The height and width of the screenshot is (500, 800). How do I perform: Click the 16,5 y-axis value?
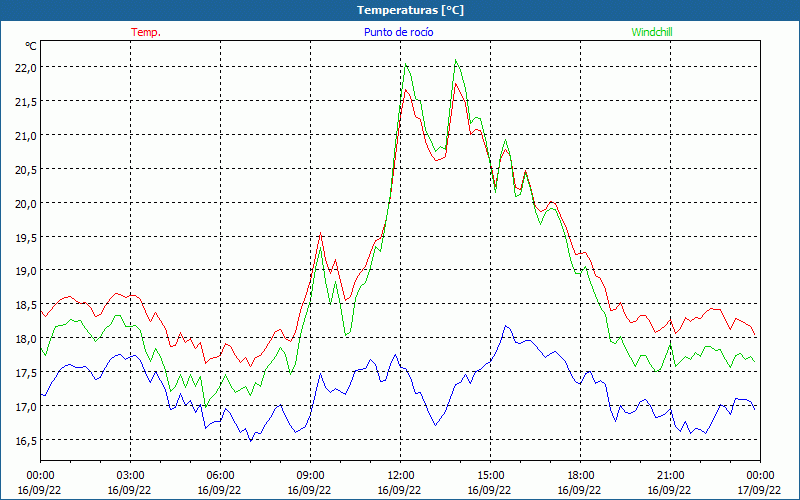pos(24,441)
